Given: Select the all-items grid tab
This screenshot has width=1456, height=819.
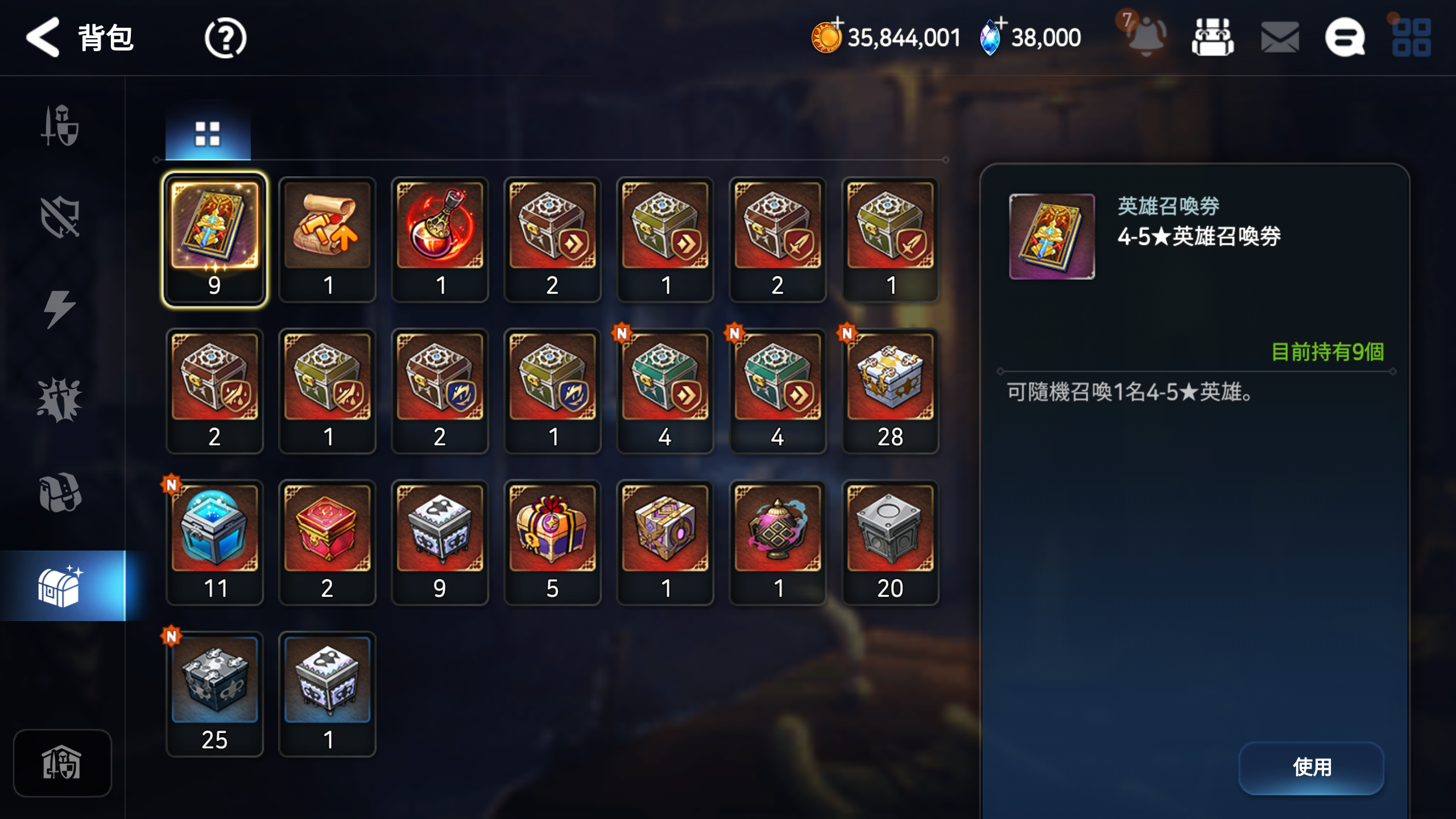Looking at the screenshot, I should click(x=208, y=134).
